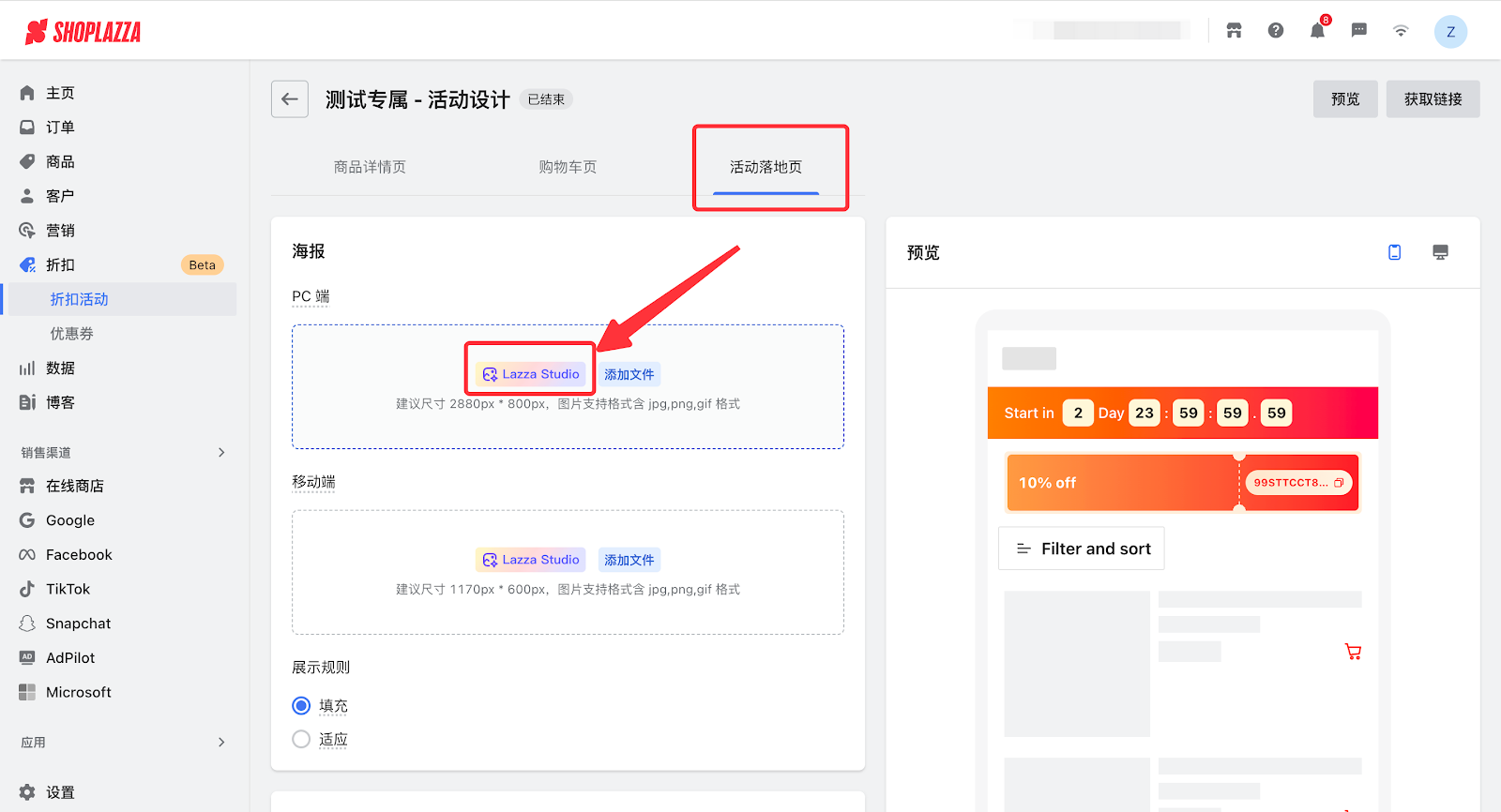1501x812 pixels.
Task: Click the red cart icon in preview
Action: click(1353, 652)
